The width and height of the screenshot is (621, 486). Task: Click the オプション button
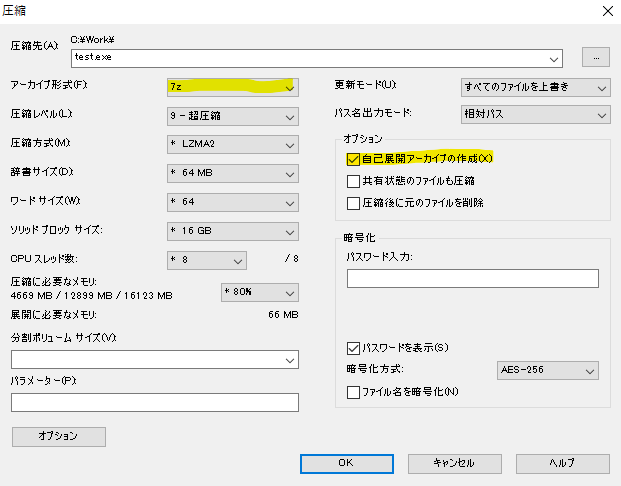coord(59,436)
